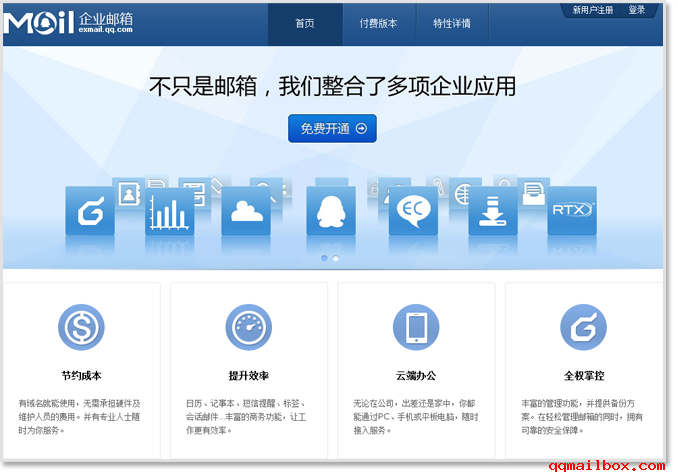Open the 首页 navigation tab
Viewport: 678px width, 472px height.
click(305, 24)
